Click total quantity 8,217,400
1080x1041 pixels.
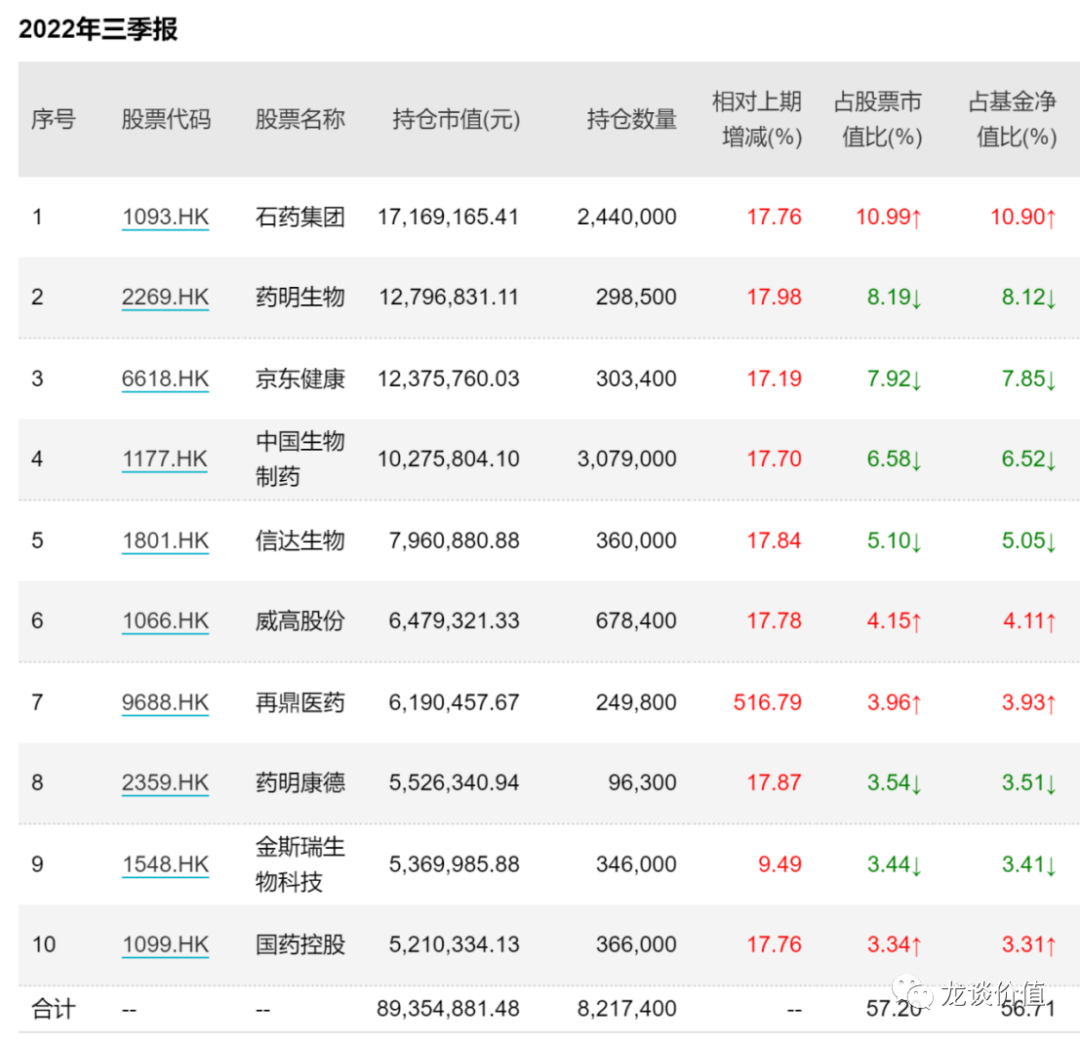pyautogui.click(x=627, y=1009)
